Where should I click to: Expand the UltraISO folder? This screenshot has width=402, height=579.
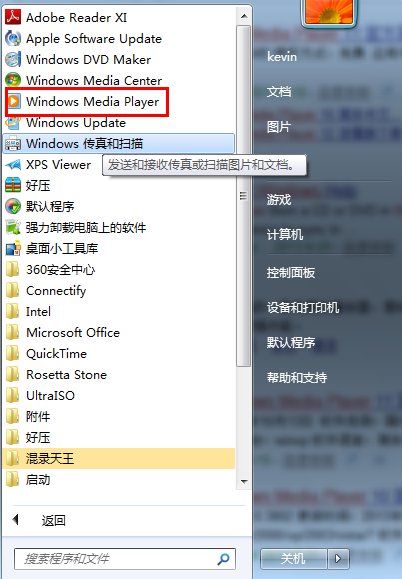[118, 395]
